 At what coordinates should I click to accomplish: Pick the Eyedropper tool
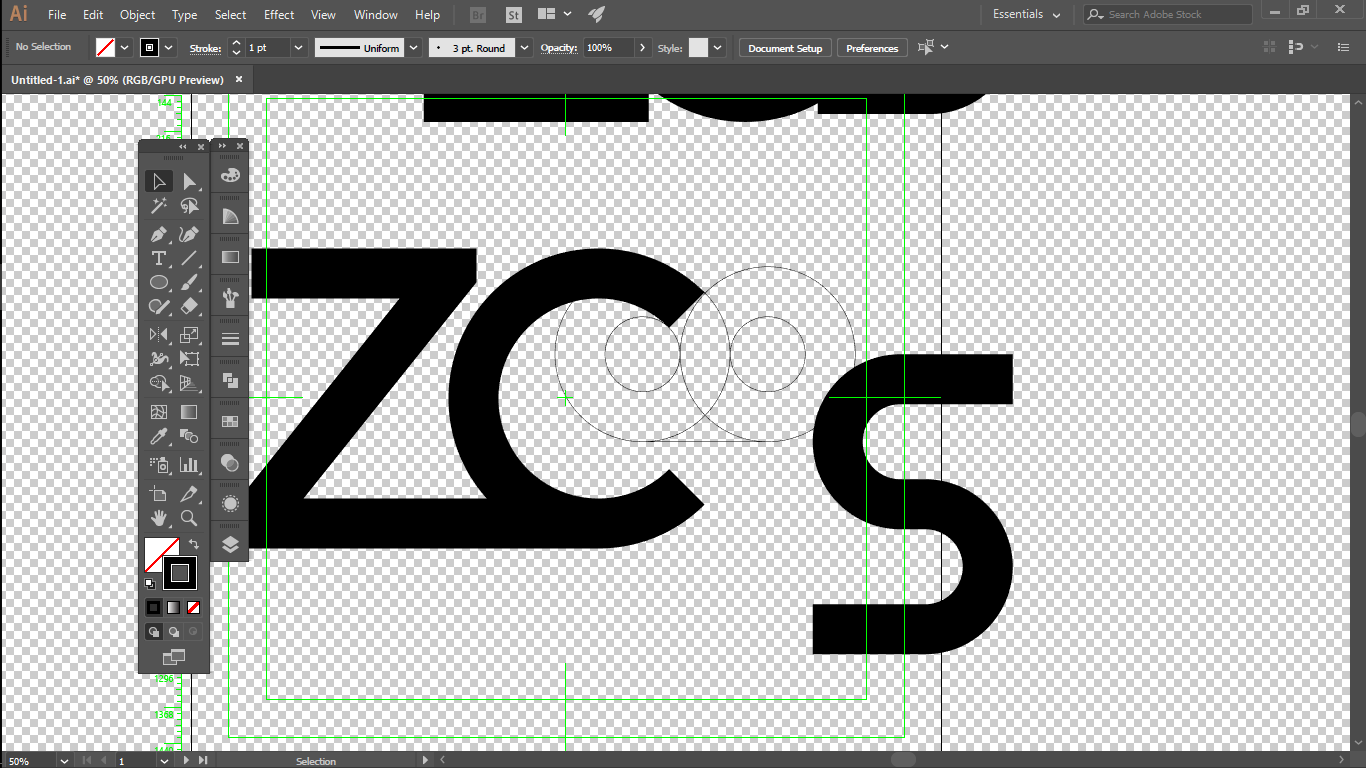tap(158, 436)
